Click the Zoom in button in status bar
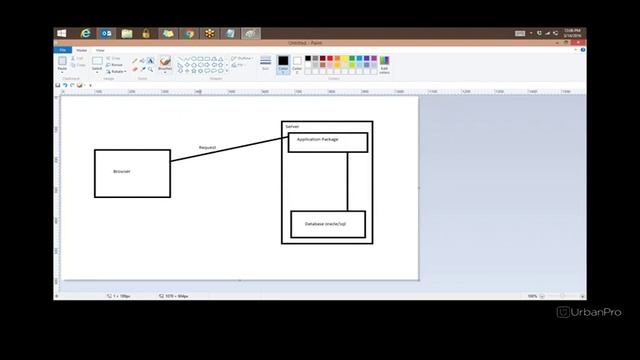The width and height of the screenshot is (640, 360). (582, 296)
